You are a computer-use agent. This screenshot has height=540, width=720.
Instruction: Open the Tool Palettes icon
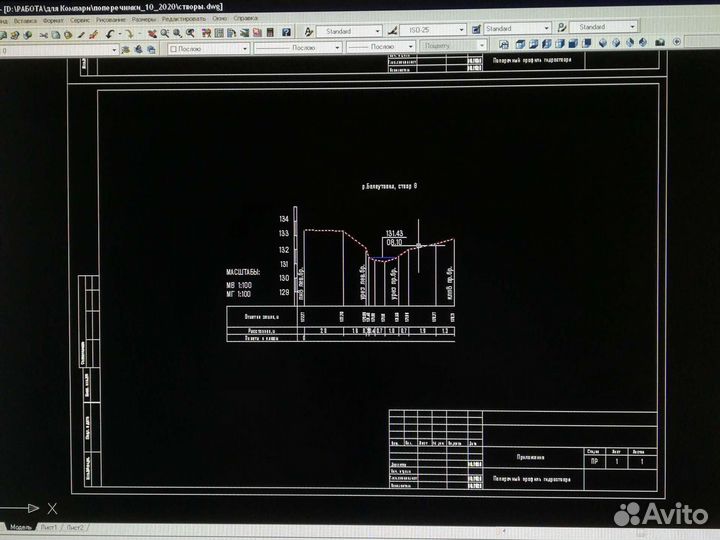(x=231, y=33)
